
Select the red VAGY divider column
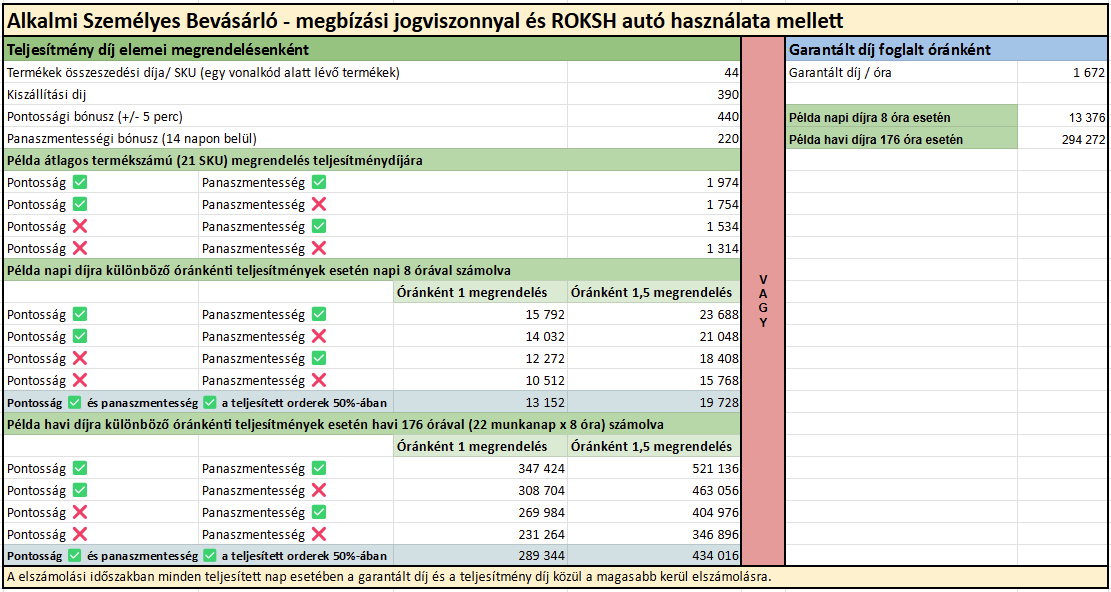pos(763,300)
